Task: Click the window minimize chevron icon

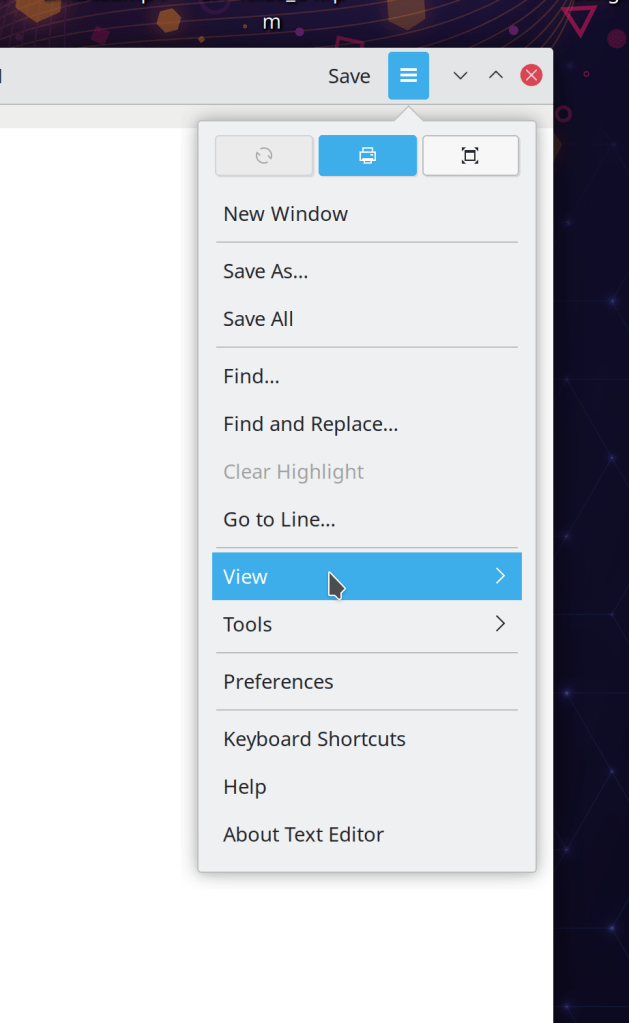Action: coord(461,76)
